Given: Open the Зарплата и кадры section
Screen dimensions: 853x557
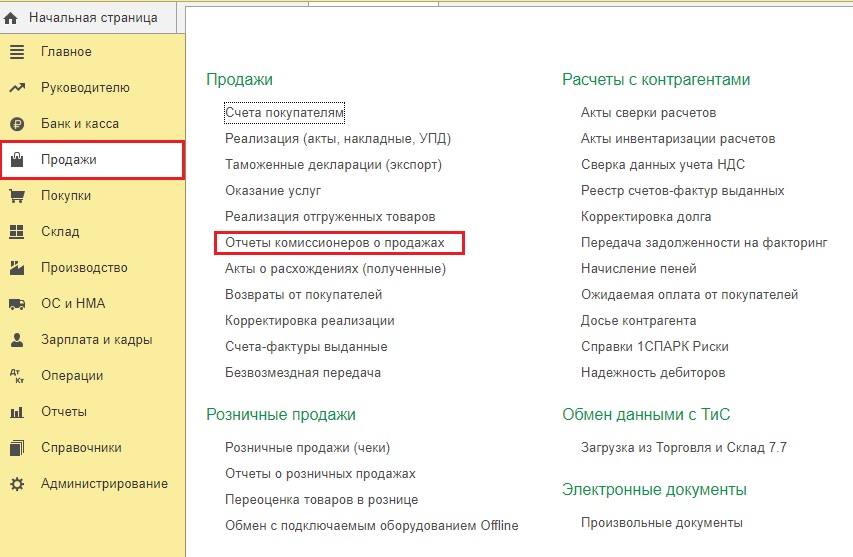Looking at the screenshot, I should (x=92, y=340).
